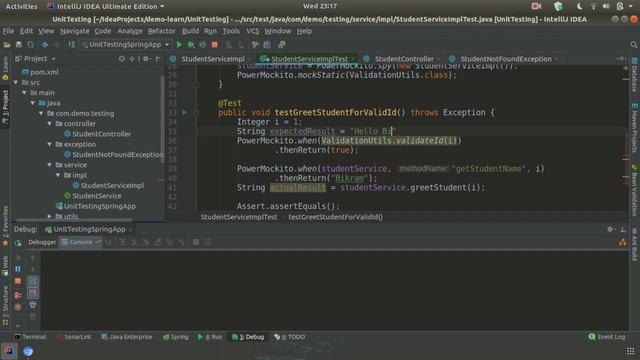
Task: Hide the Project tool window
Action: click(x=158, y=59)
